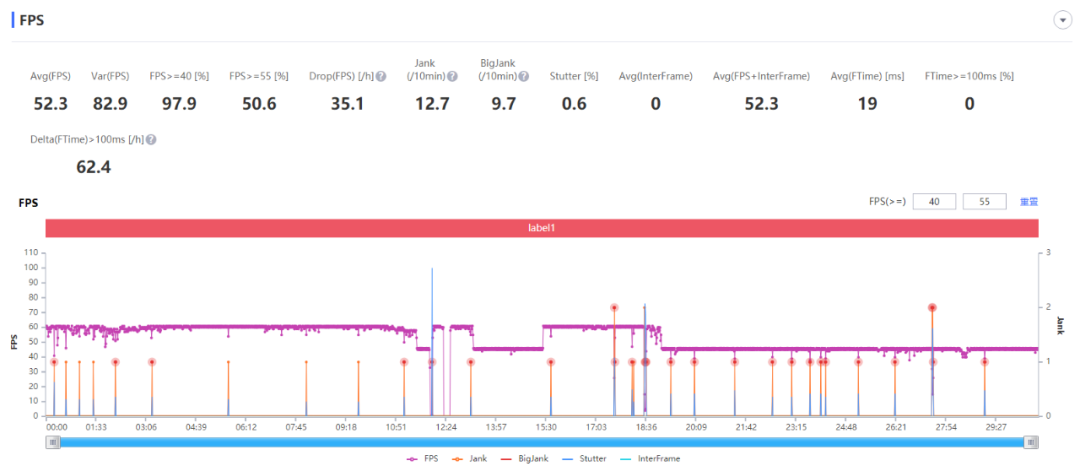This screenshot has height=466, width=1080.
Task: Click the blue time range scrollbar track
Action: tap(542, 443)
